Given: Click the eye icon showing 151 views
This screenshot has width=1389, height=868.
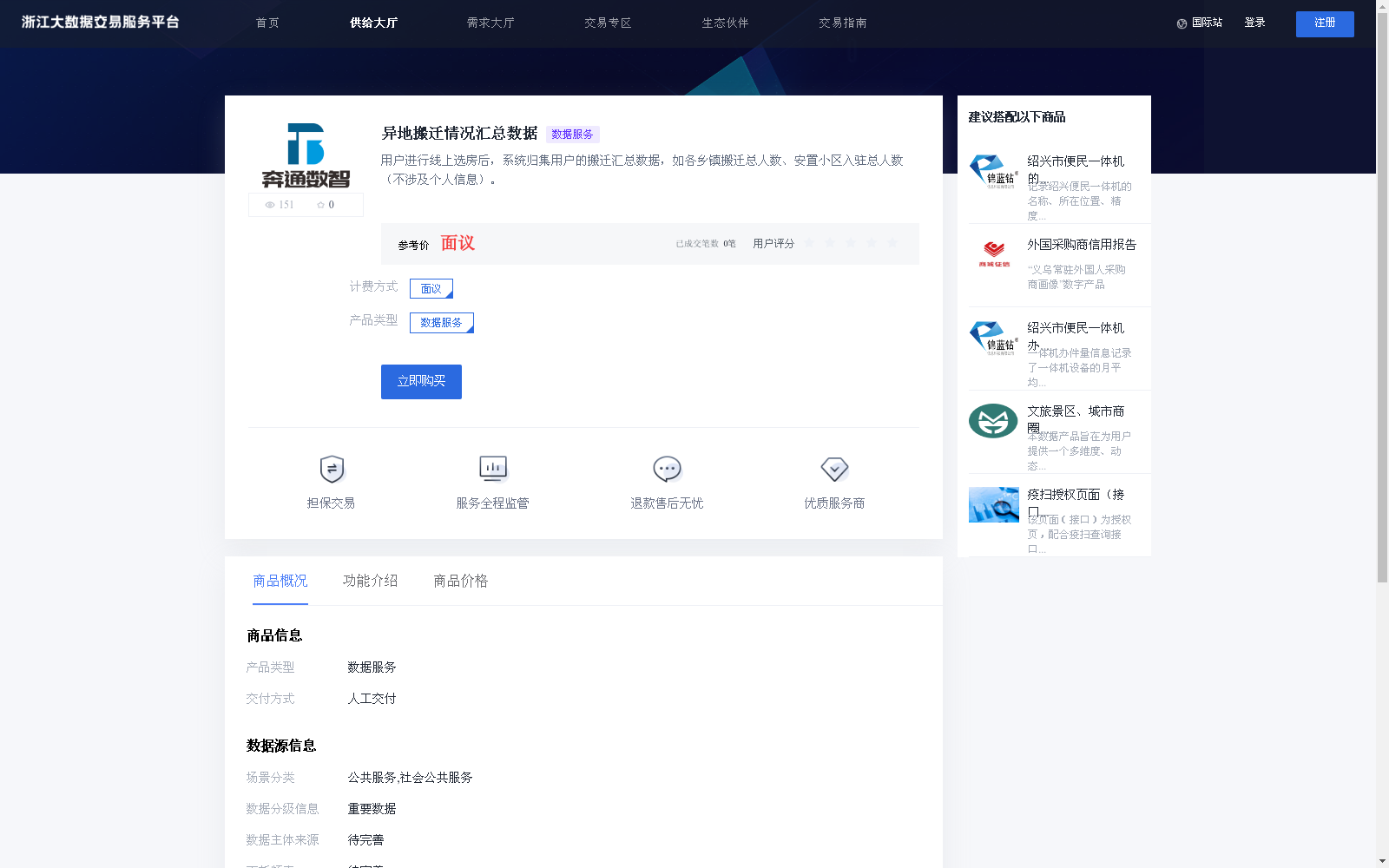Looking at the screenshot, I should (x=269, y=205).
